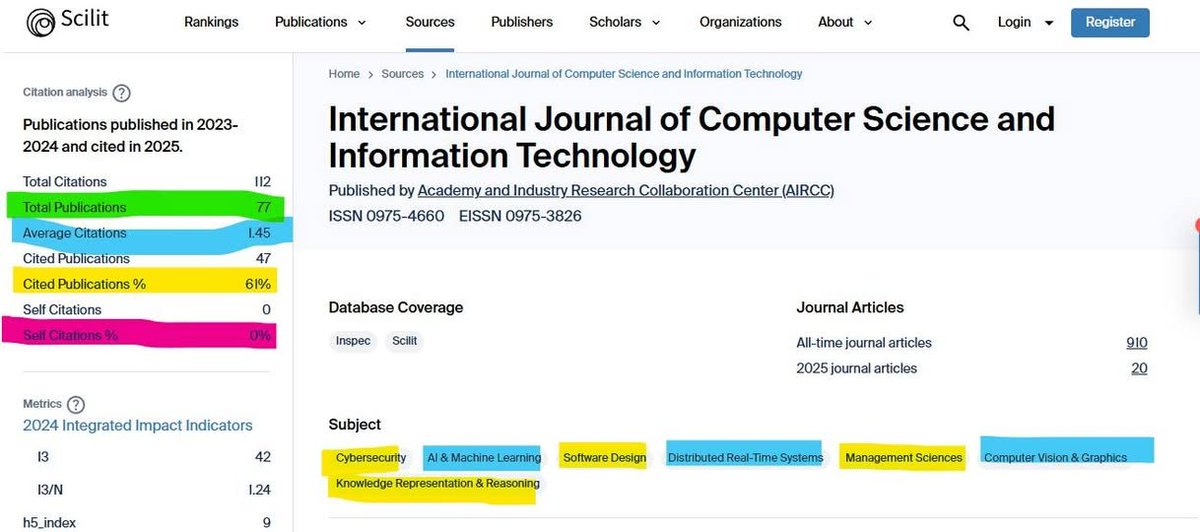
Task: Click the Total Publications value 77
Action: pyautogui.click(x=262, y=207)
